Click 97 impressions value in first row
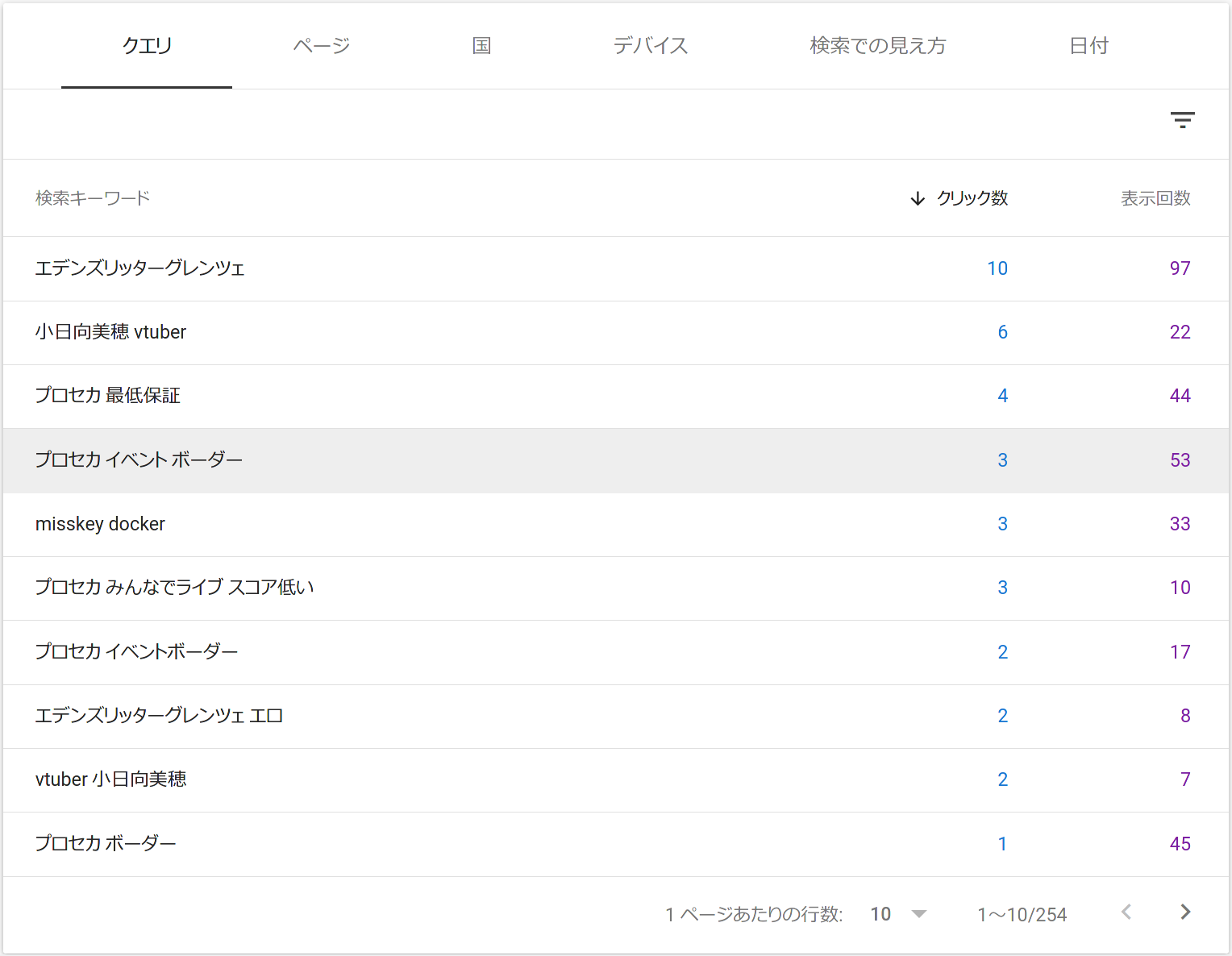 [x=1180, y=268]
